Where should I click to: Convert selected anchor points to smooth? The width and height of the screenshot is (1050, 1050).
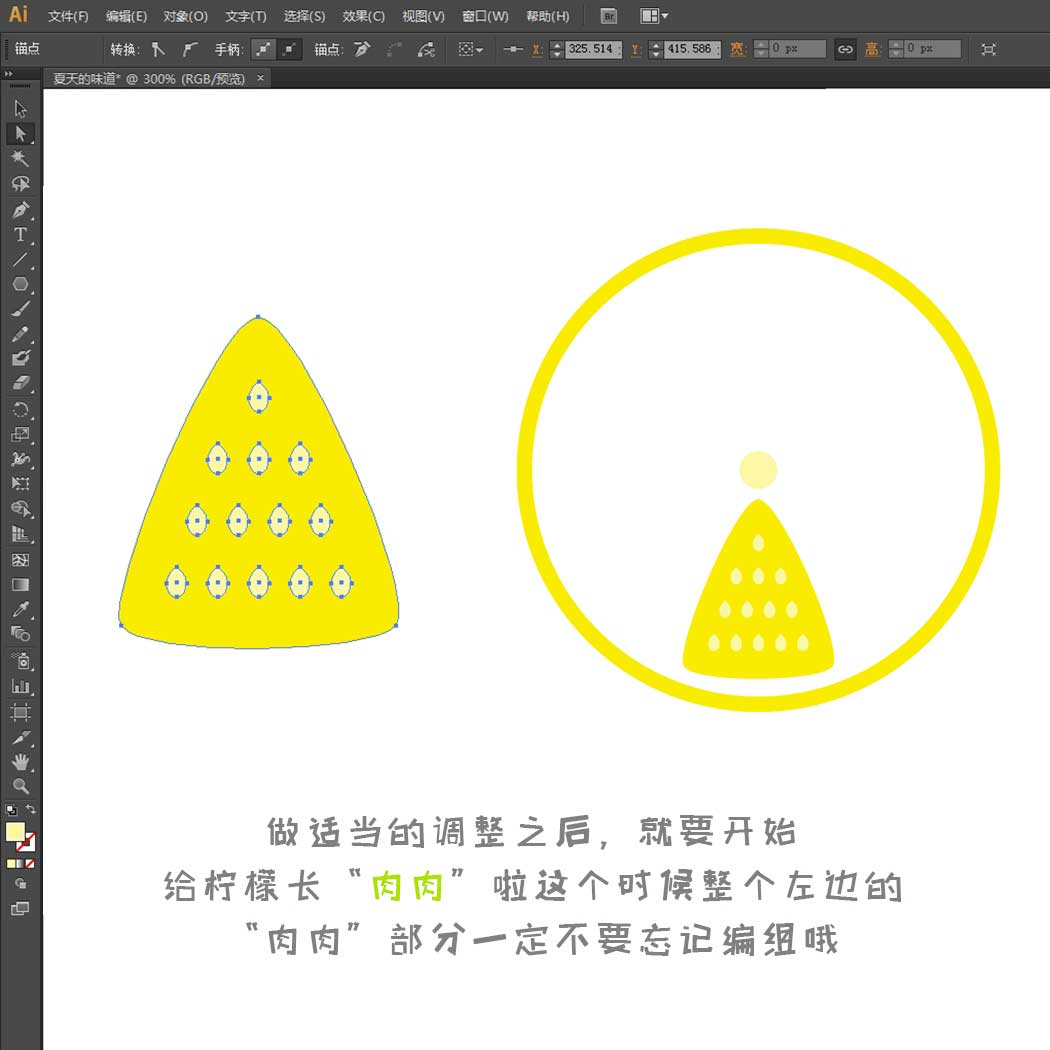coord(190,50)
